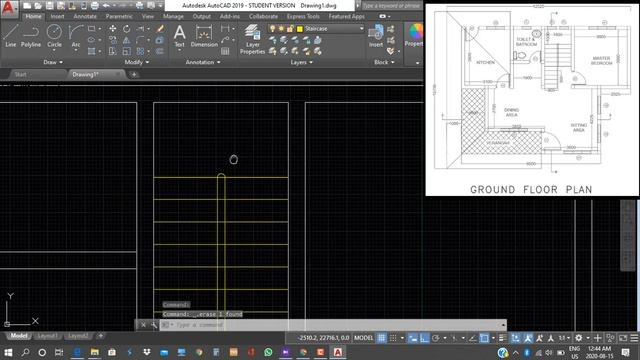Switch to the Insert ribbon tab
640x360 pixels.
pyautogui.click(x=57, y=16)
